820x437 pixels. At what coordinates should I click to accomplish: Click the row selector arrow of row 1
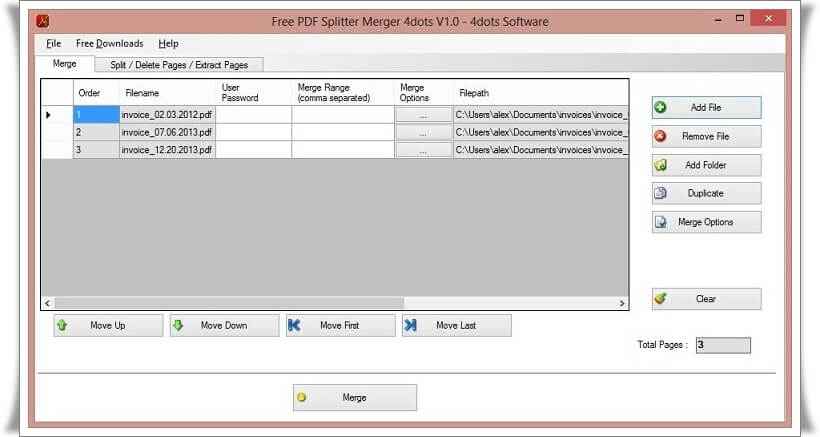click(49, 115)
